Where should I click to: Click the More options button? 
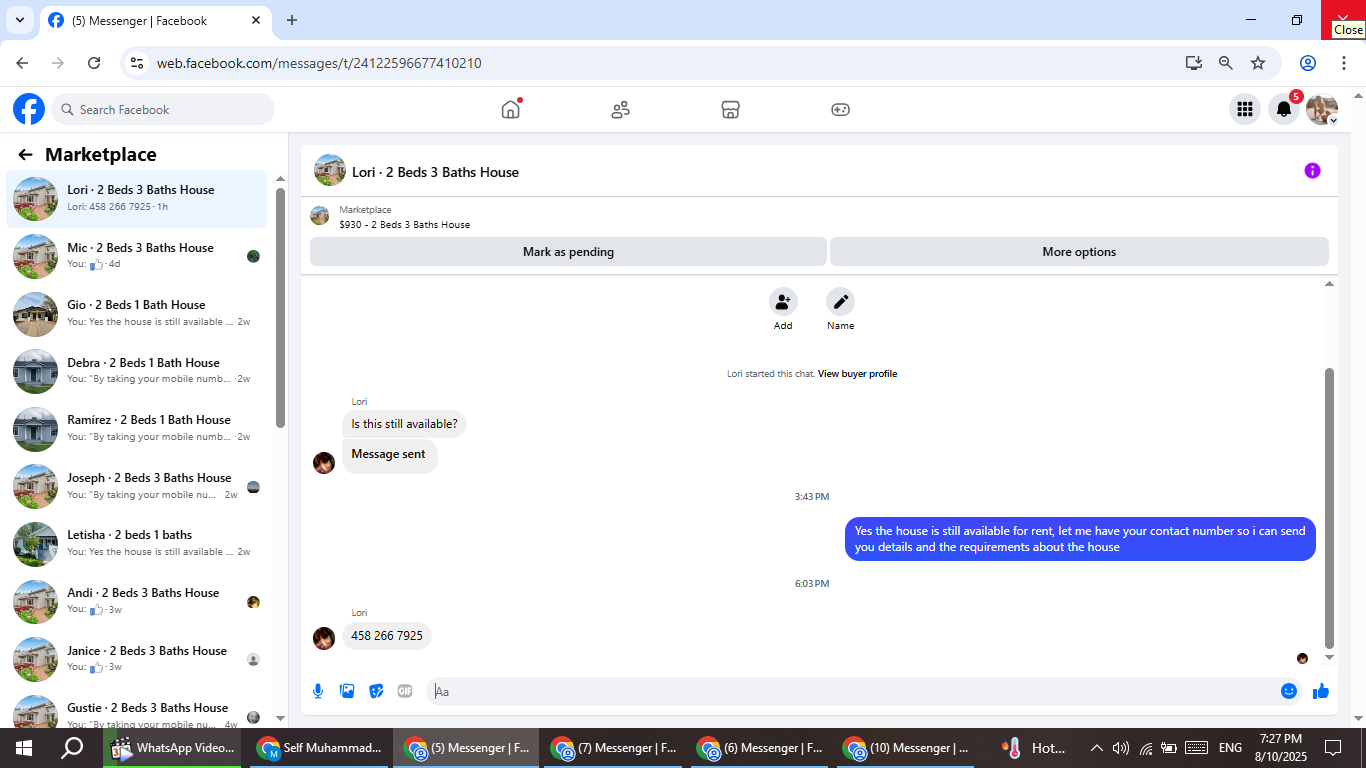pos(1079,252)
